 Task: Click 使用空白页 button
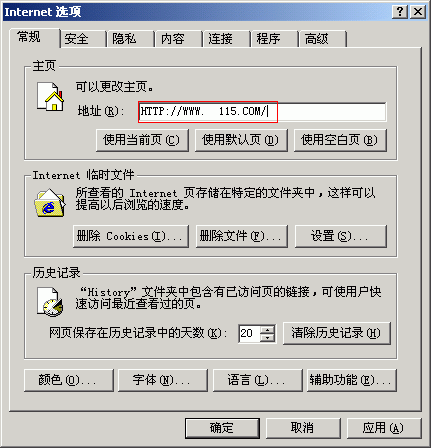(x=340, y=140)
